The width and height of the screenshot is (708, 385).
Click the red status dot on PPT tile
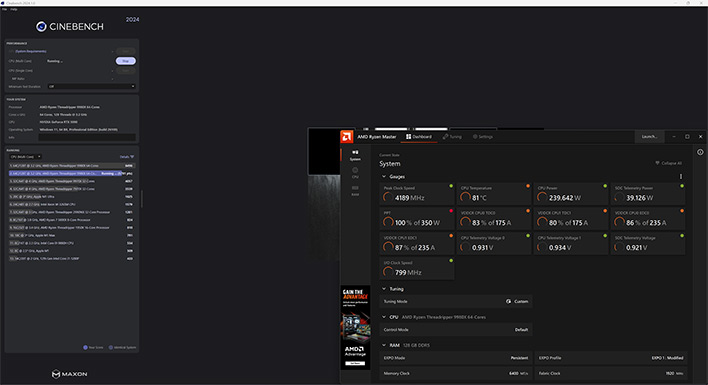[451, 211]
